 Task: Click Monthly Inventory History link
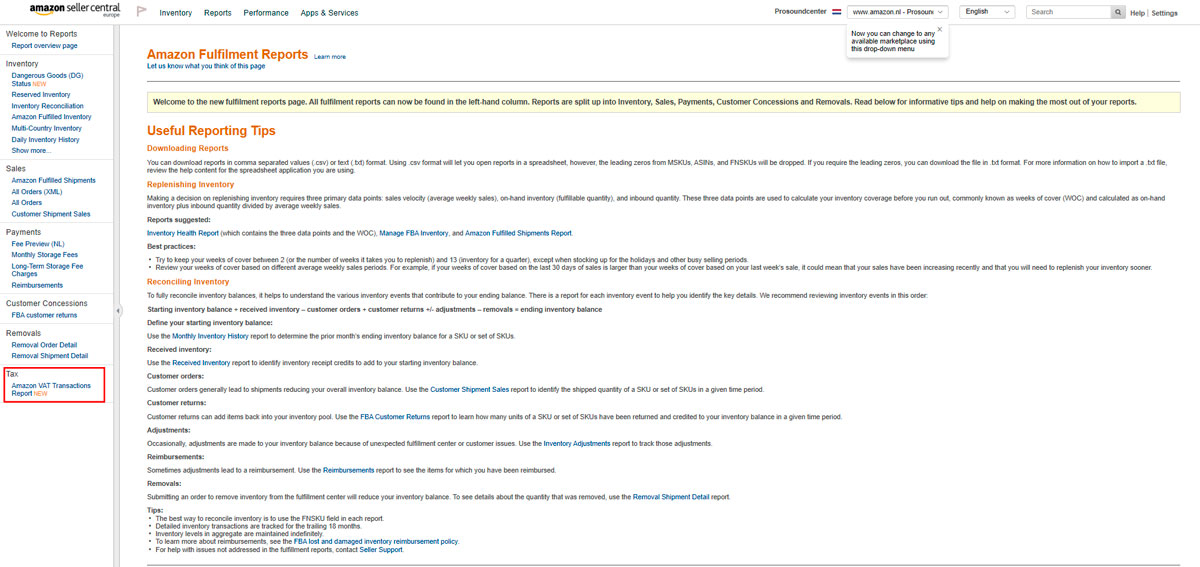[210, 336]
